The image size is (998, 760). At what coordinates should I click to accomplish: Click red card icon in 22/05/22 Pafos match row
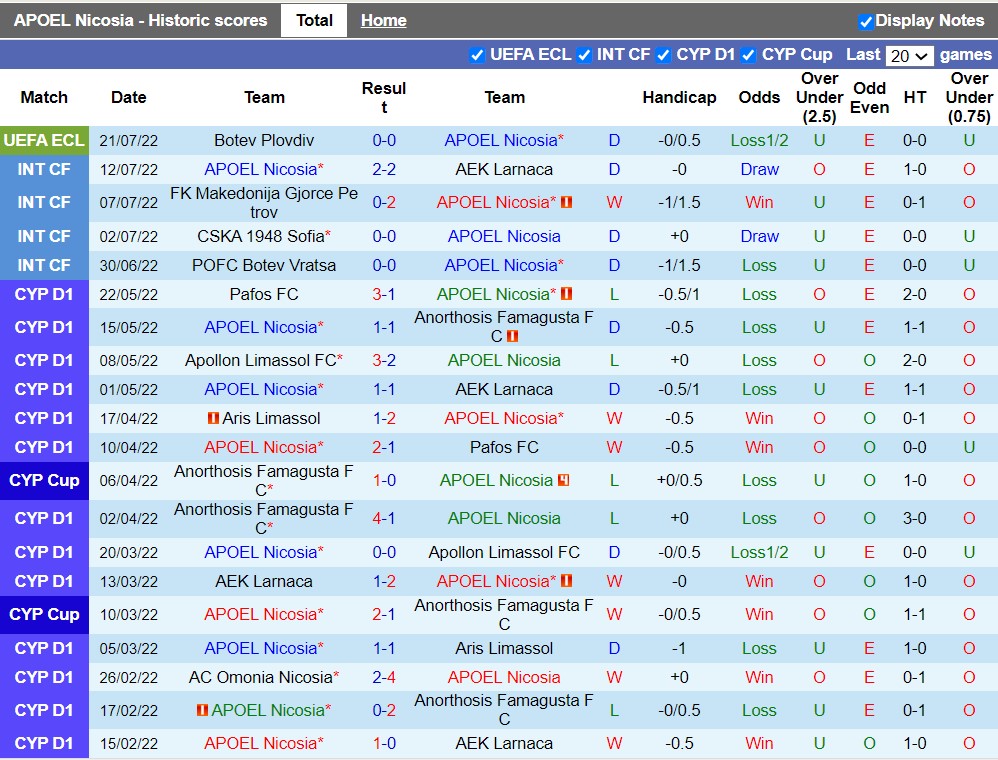pos(567,294)
